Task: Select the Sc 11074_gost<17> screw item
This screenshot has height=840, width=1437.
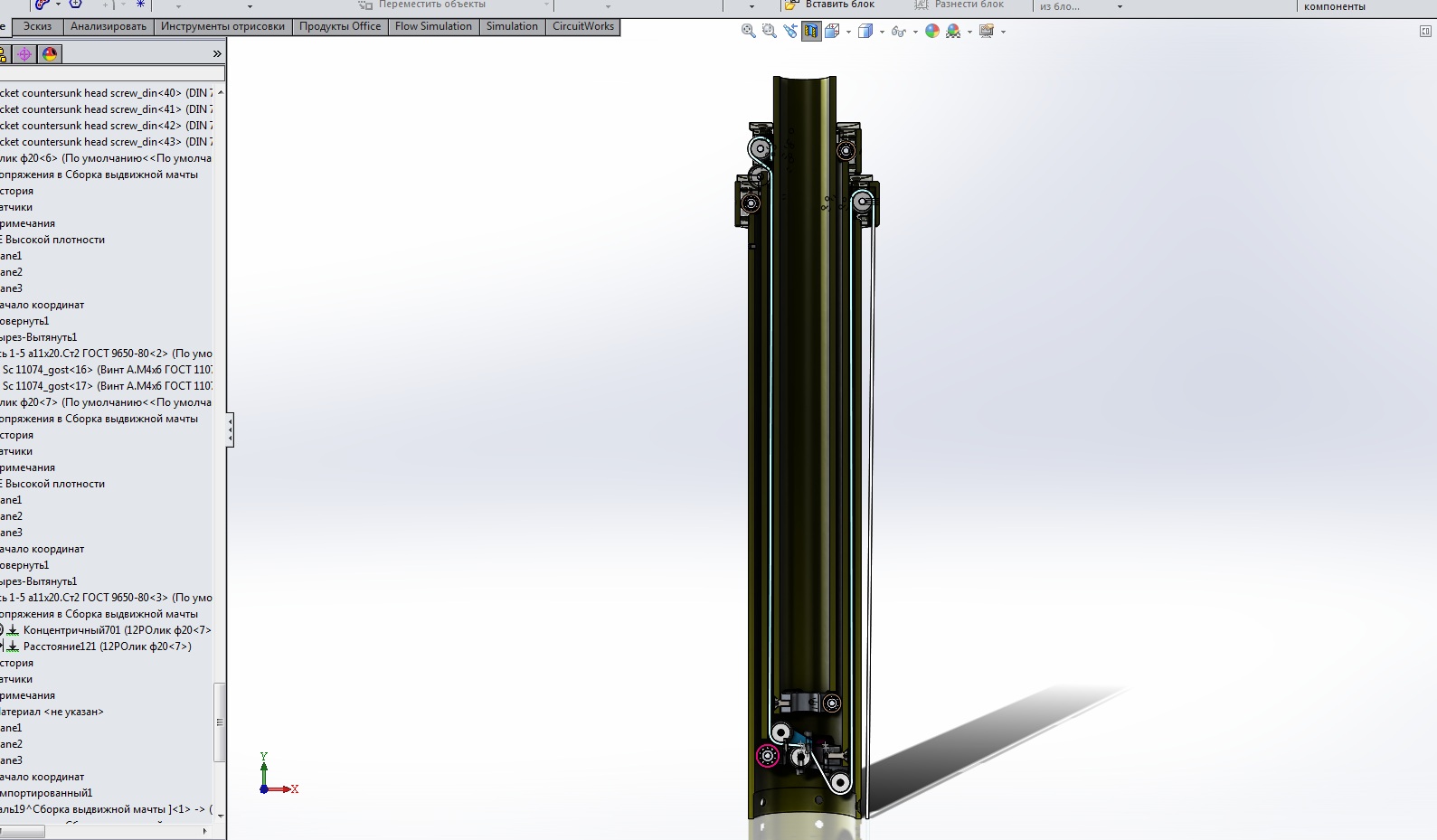Action: (106, 386)
